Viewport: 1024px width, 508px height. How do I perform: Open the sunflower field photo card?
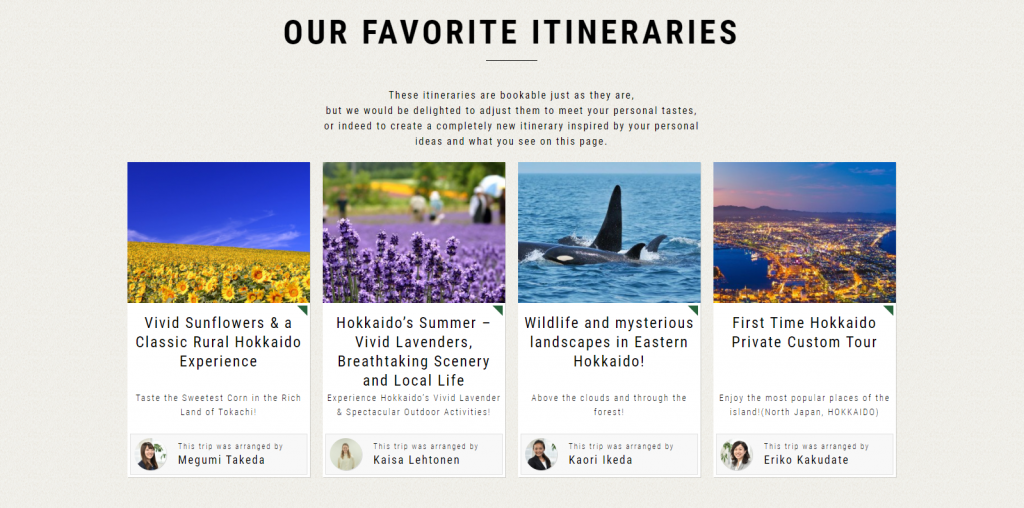pyautogui.click(x=218, y=232)
